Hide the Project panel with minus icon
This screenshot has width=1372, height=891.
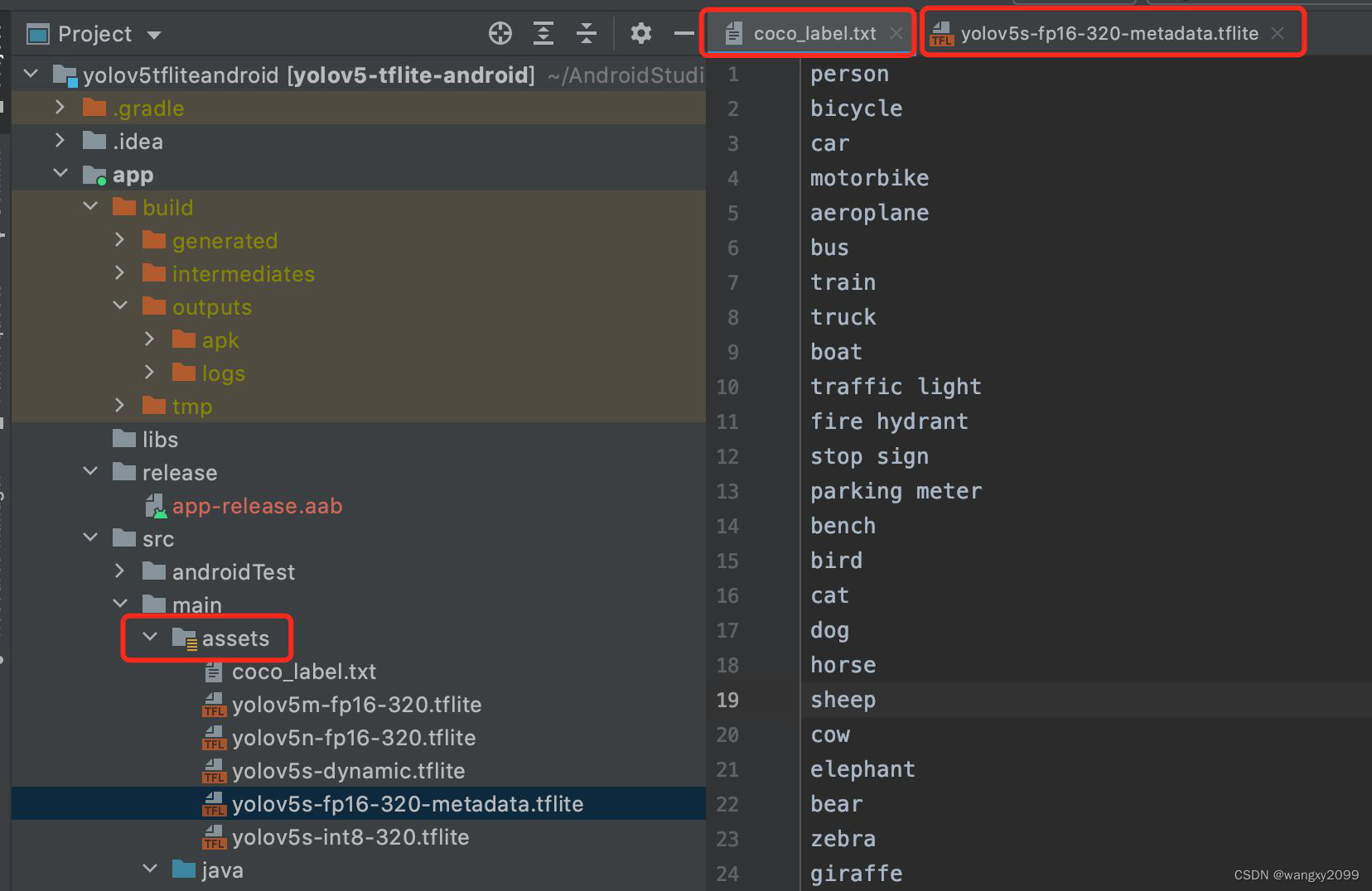[x=684, y=33]
